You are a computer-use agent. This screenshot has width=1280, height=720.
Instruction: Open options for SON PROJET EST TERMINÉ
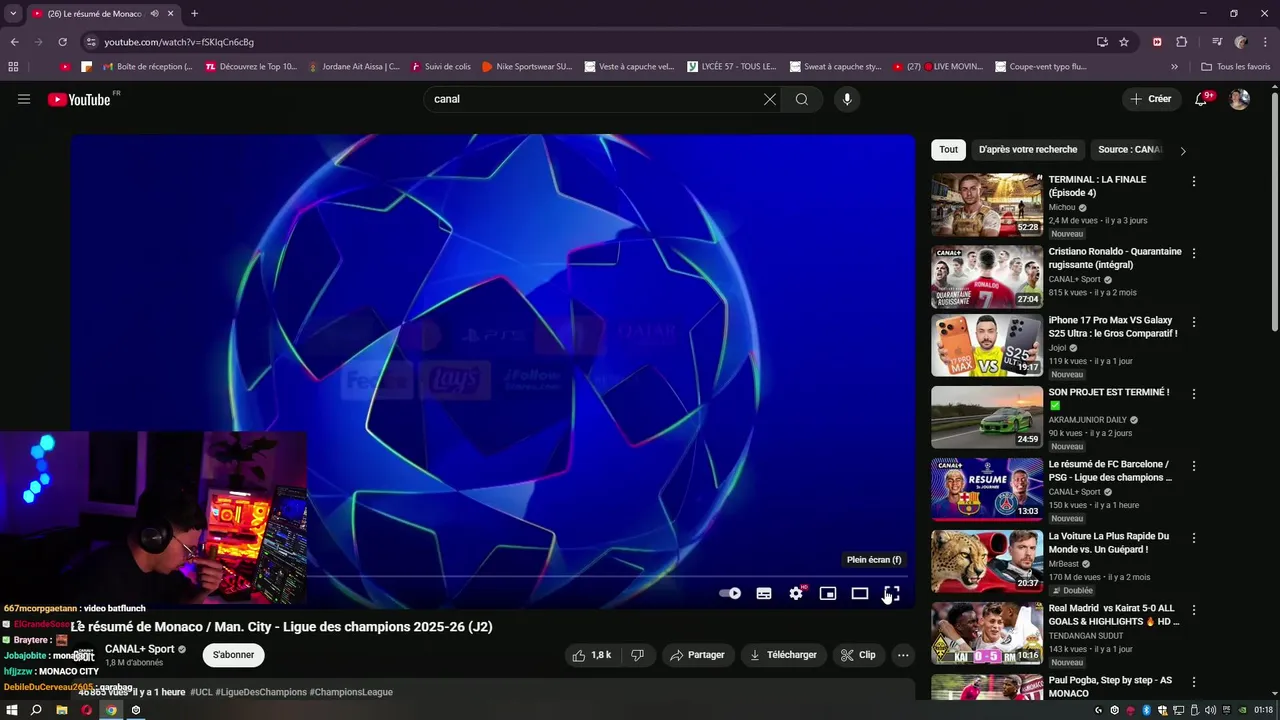pyautogui.click(x=1193, y=394)
